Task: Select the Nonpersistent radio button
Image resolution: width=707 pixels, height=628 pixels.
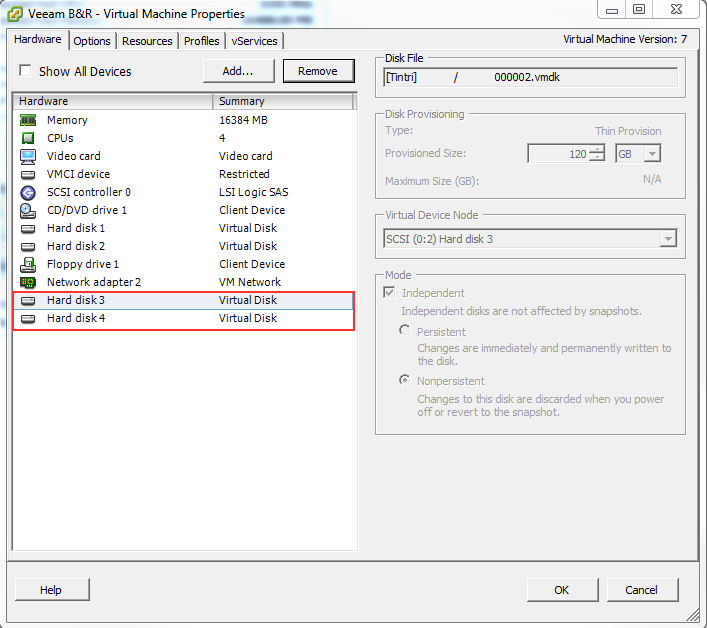Action: tap(404, 380)
